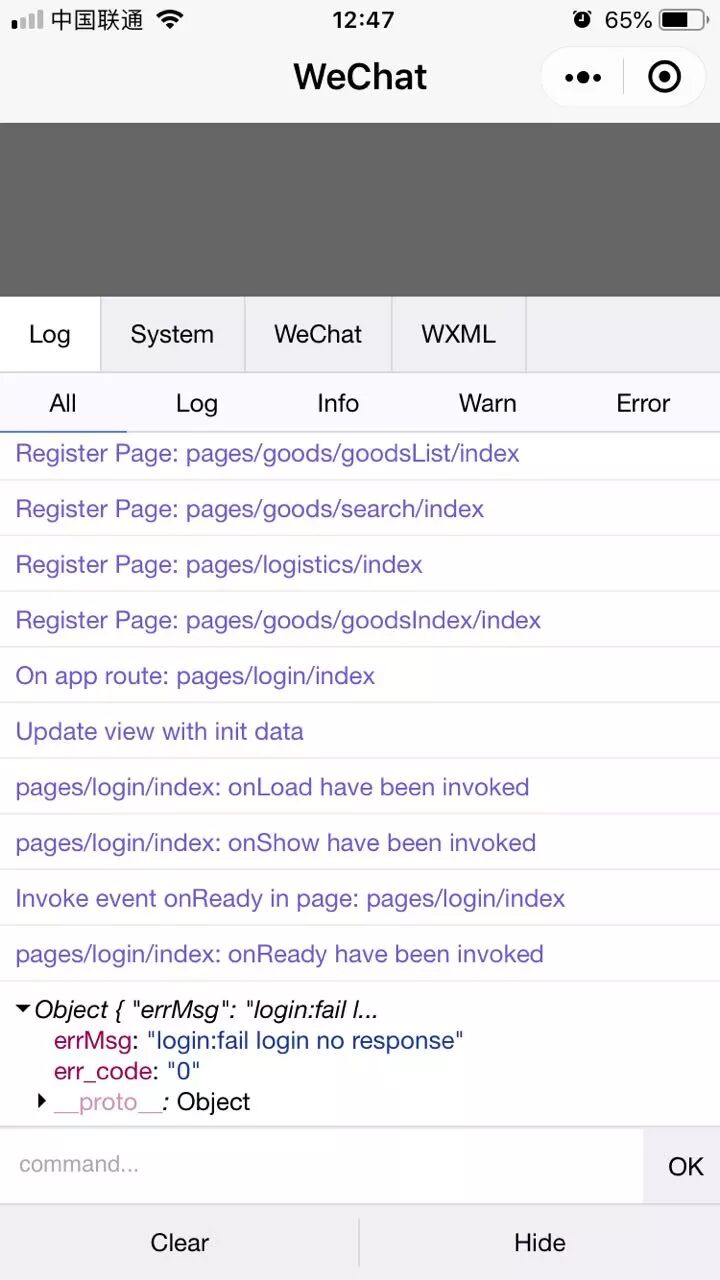
Task: Expand the __proto__ Object node
Action: 42,1101
